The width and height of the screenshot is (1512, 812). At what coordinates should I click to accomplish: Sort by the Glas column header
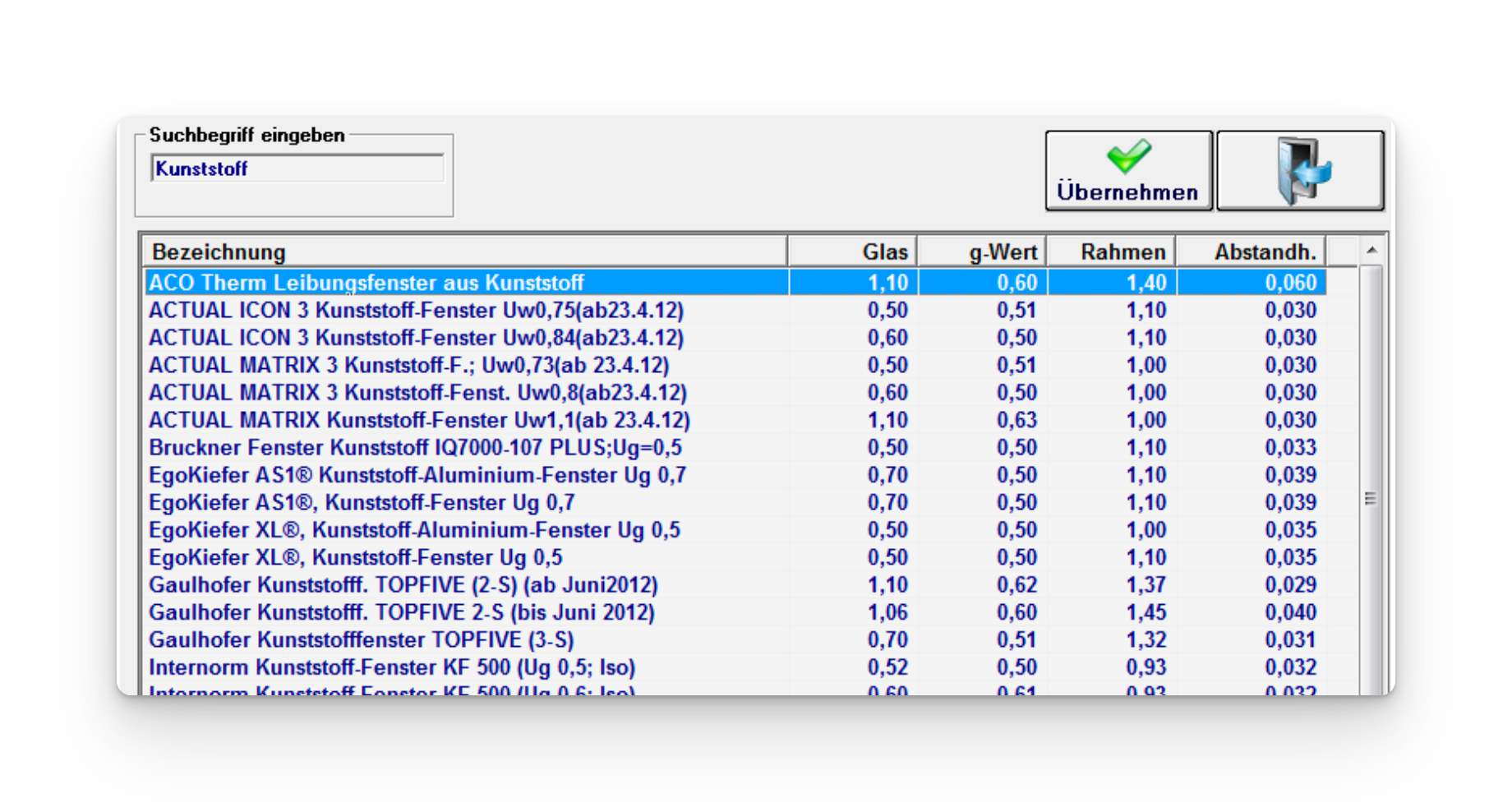click(852, 251)
